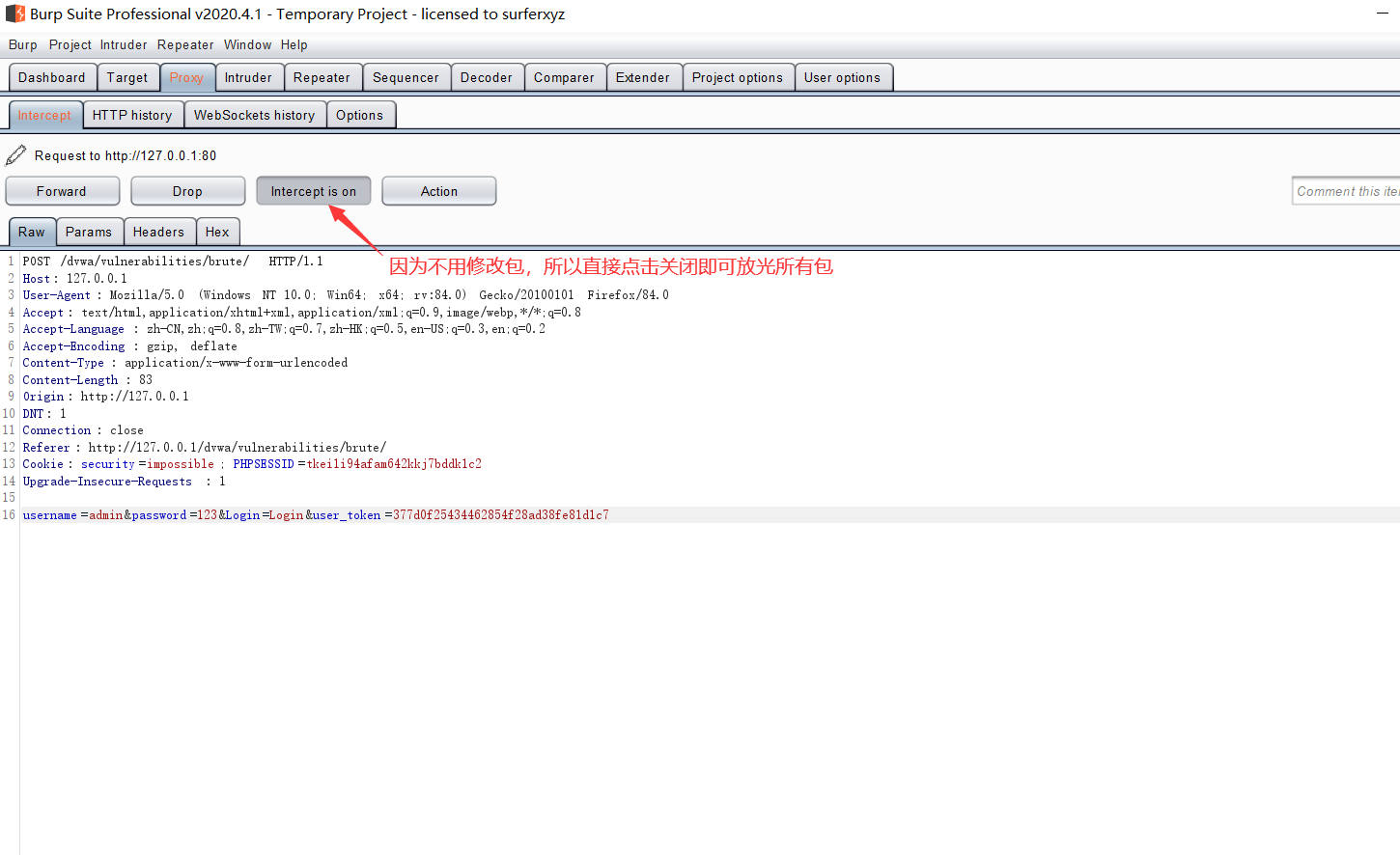This screenshot has height=855, width=1400.
Task: Open the Burp menu
Action: click(x=23, y=44)
